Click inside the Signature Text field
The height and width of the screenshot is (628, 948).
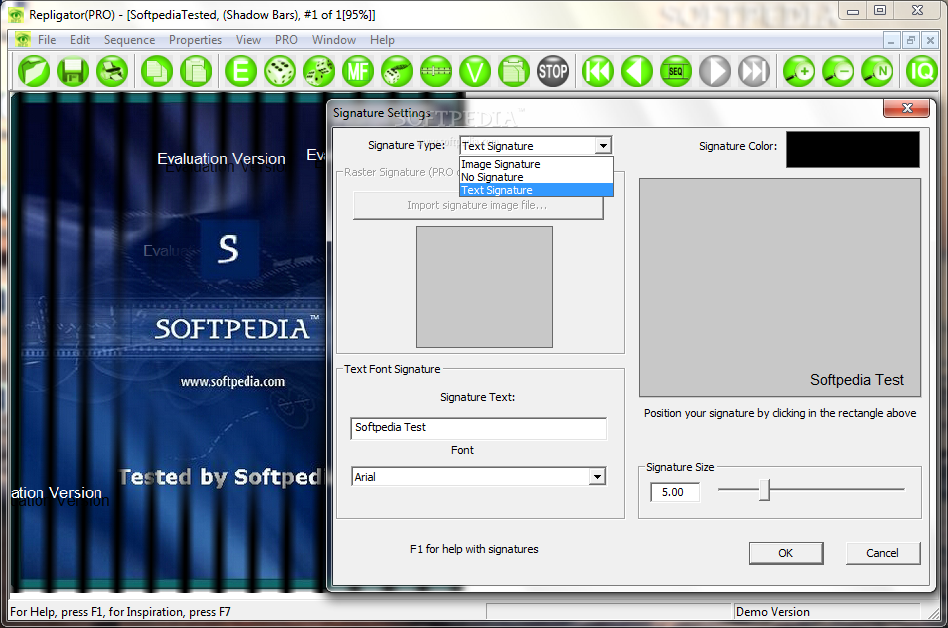point(478,428)
